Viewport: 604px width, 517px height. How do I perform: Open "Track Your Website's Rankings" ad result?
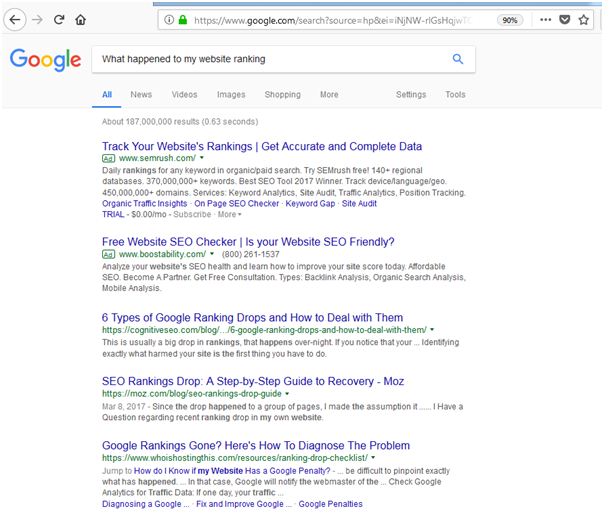(262, 146)
